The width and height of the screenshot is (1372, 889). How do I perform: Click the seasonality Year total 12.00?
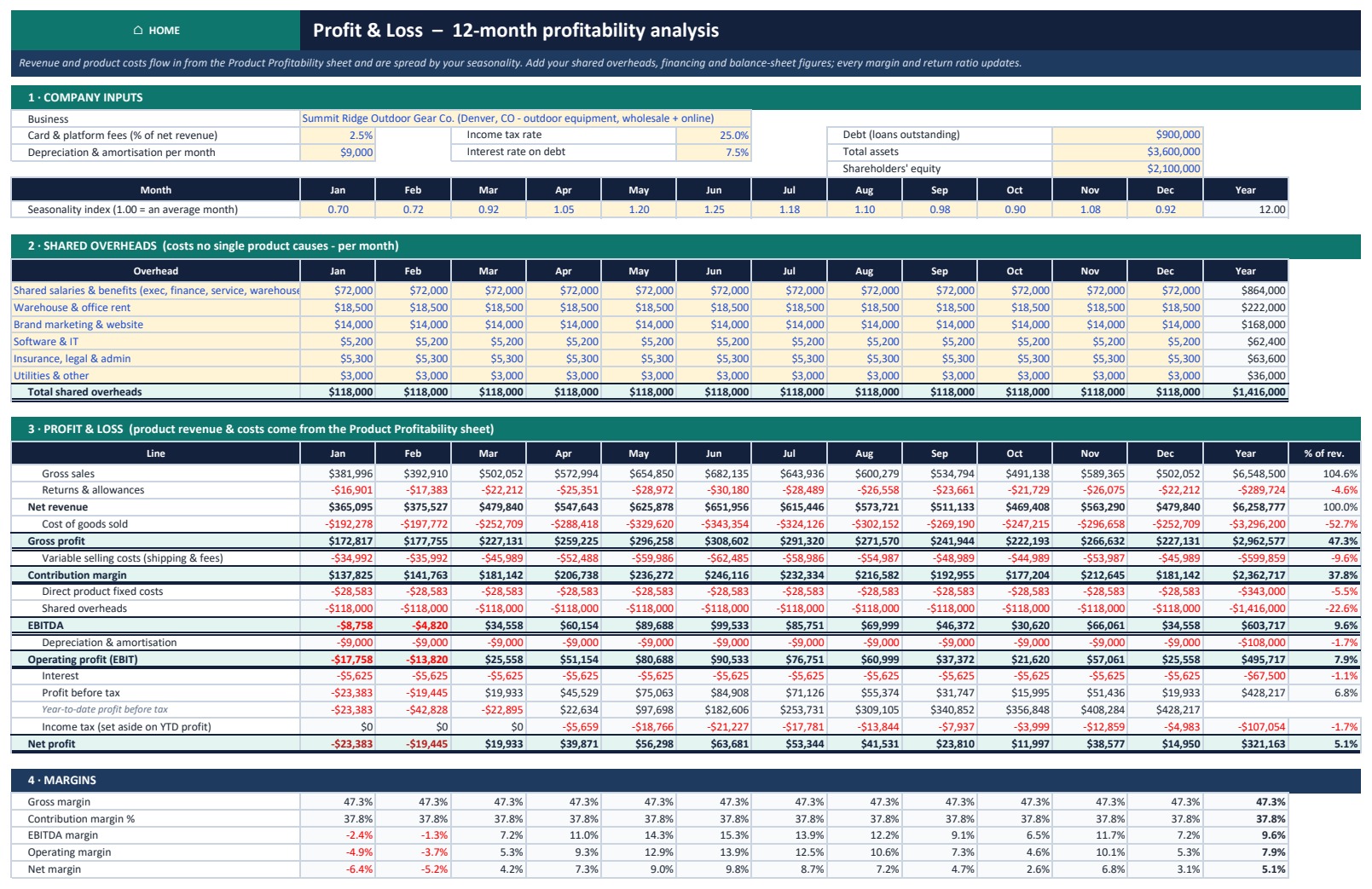click(1246, 210)
